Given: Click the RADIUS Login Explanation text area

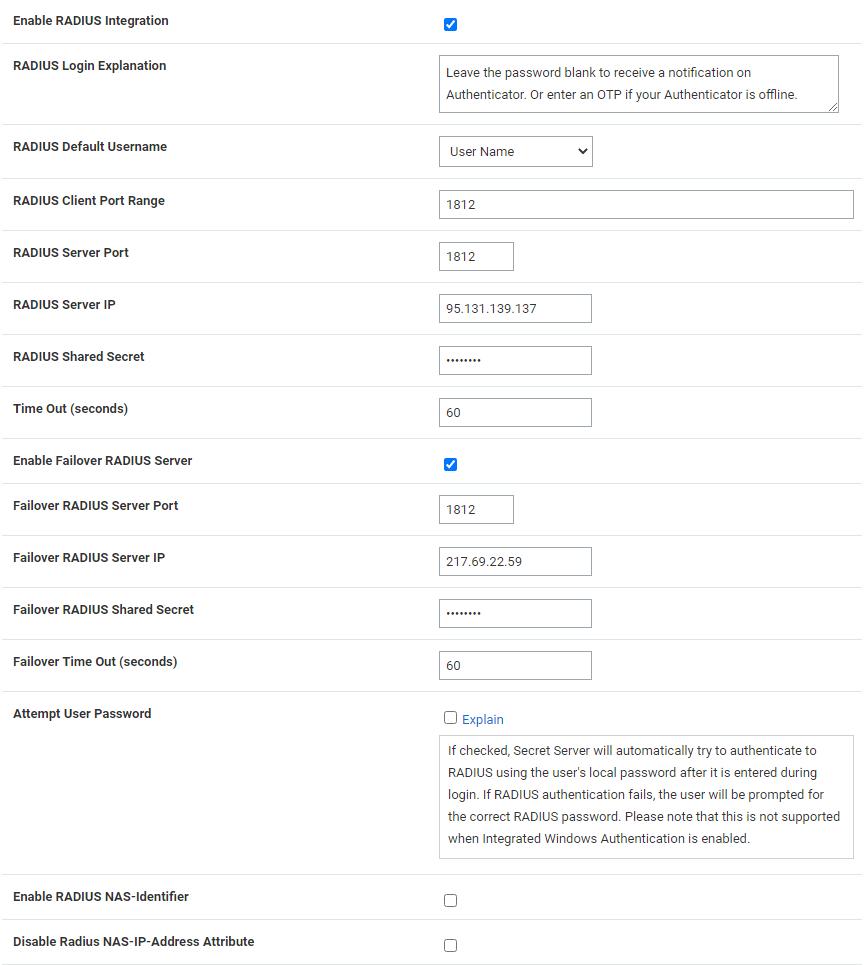Looking at the screenshot, I should [x=638, y=84].
